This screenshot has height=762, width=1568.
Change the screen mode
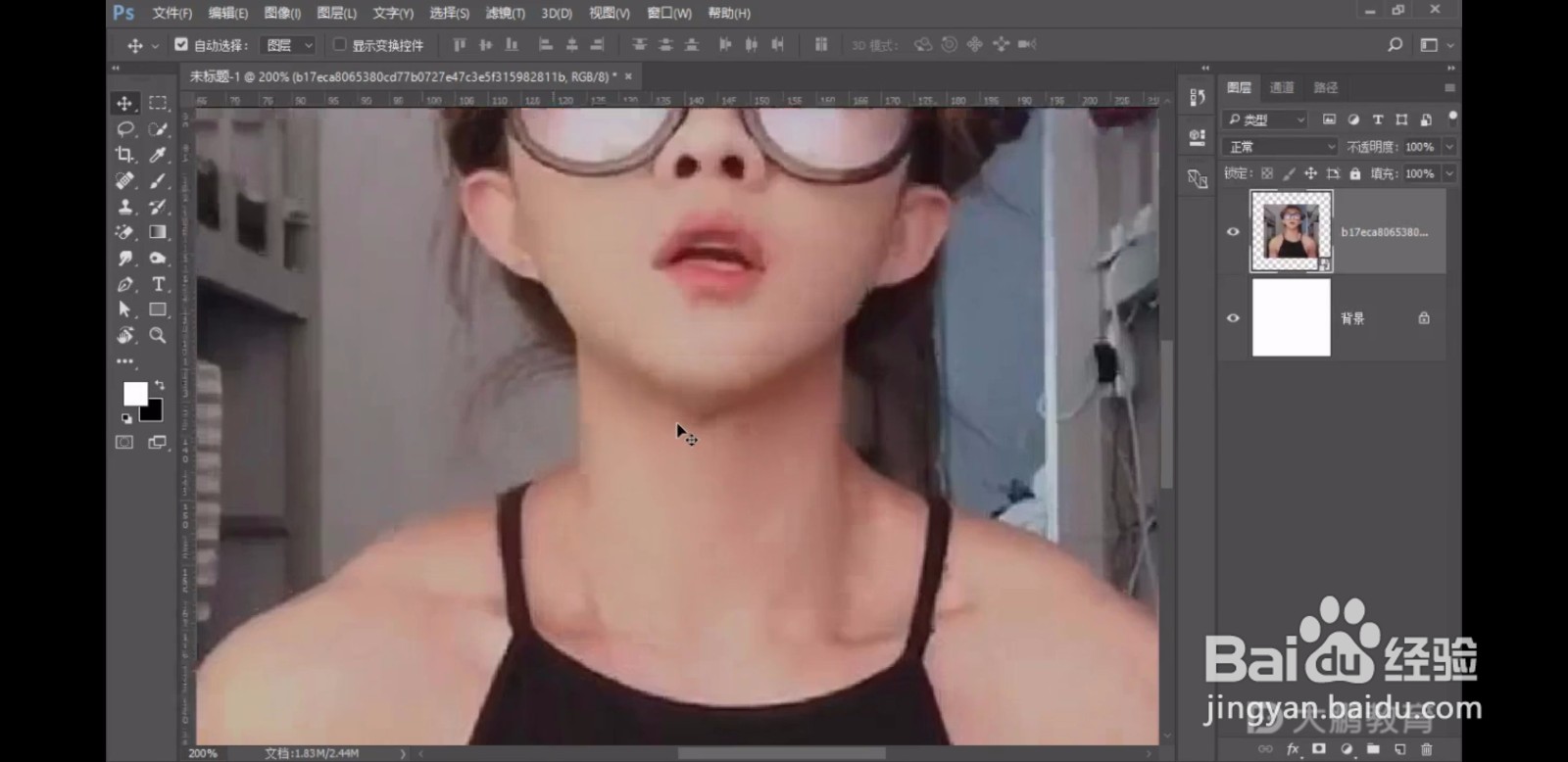click(x=157, y=443)
